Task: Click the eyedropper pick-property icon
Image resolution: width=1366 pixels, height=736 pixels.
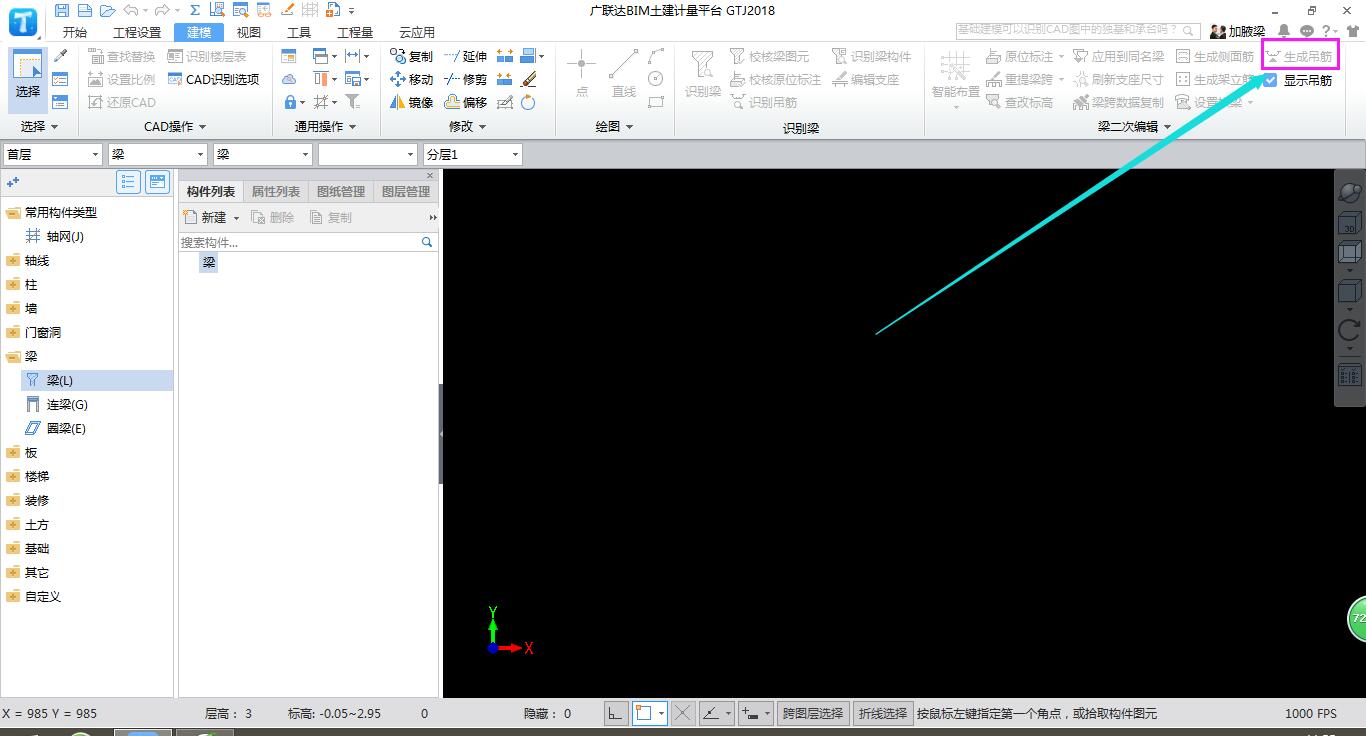Action: click(x=60, y=56)
